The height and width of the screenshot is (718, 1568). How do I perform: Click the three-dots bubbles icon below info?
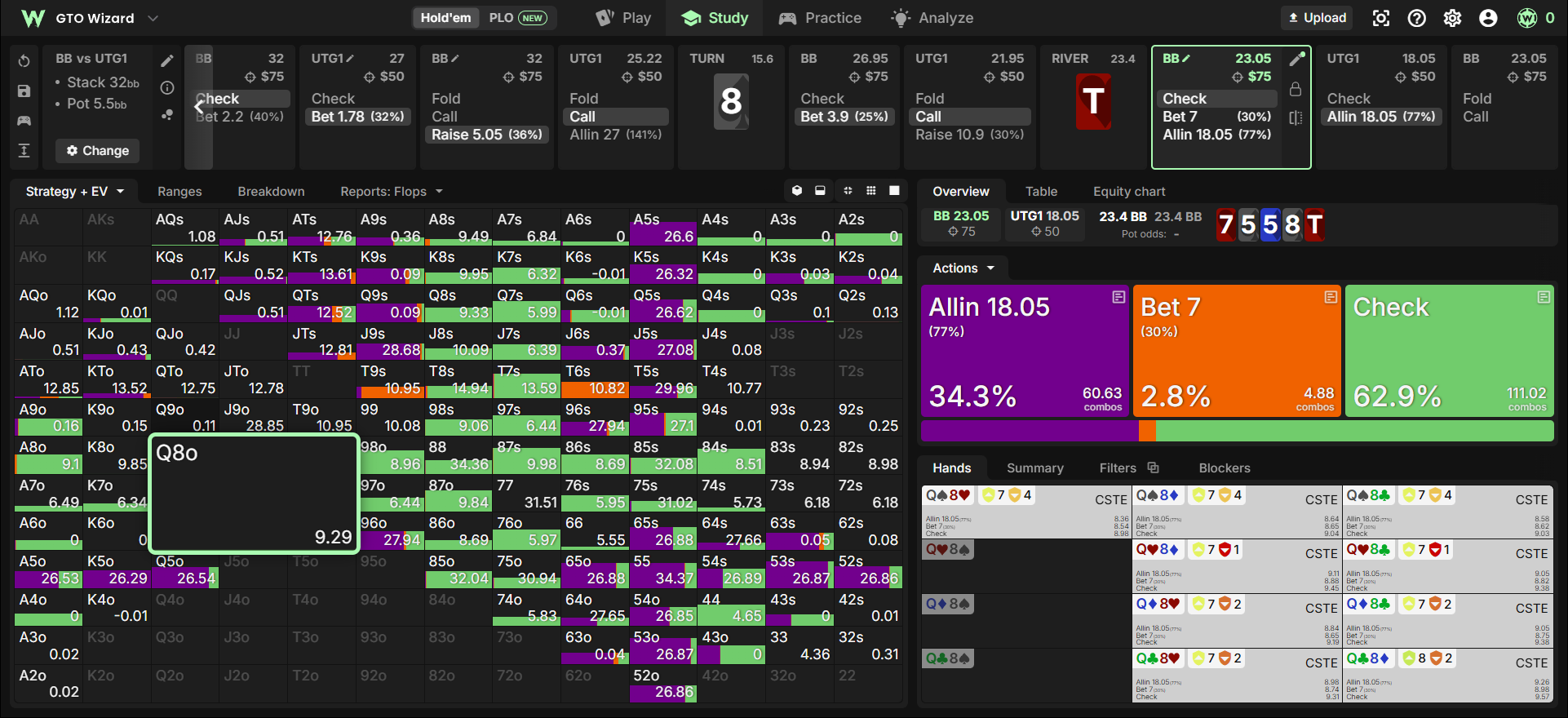pos(167,115)
